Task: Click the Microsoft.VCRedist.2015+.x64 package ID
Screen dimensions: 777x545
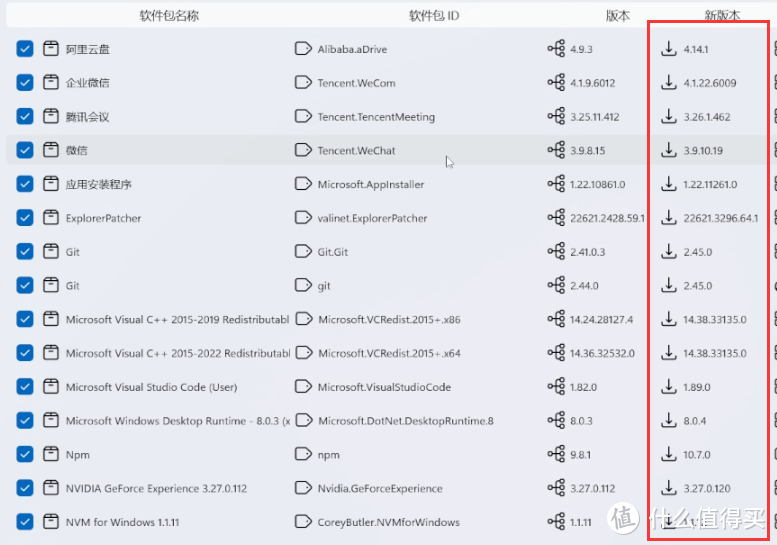Action: [389, 353]
